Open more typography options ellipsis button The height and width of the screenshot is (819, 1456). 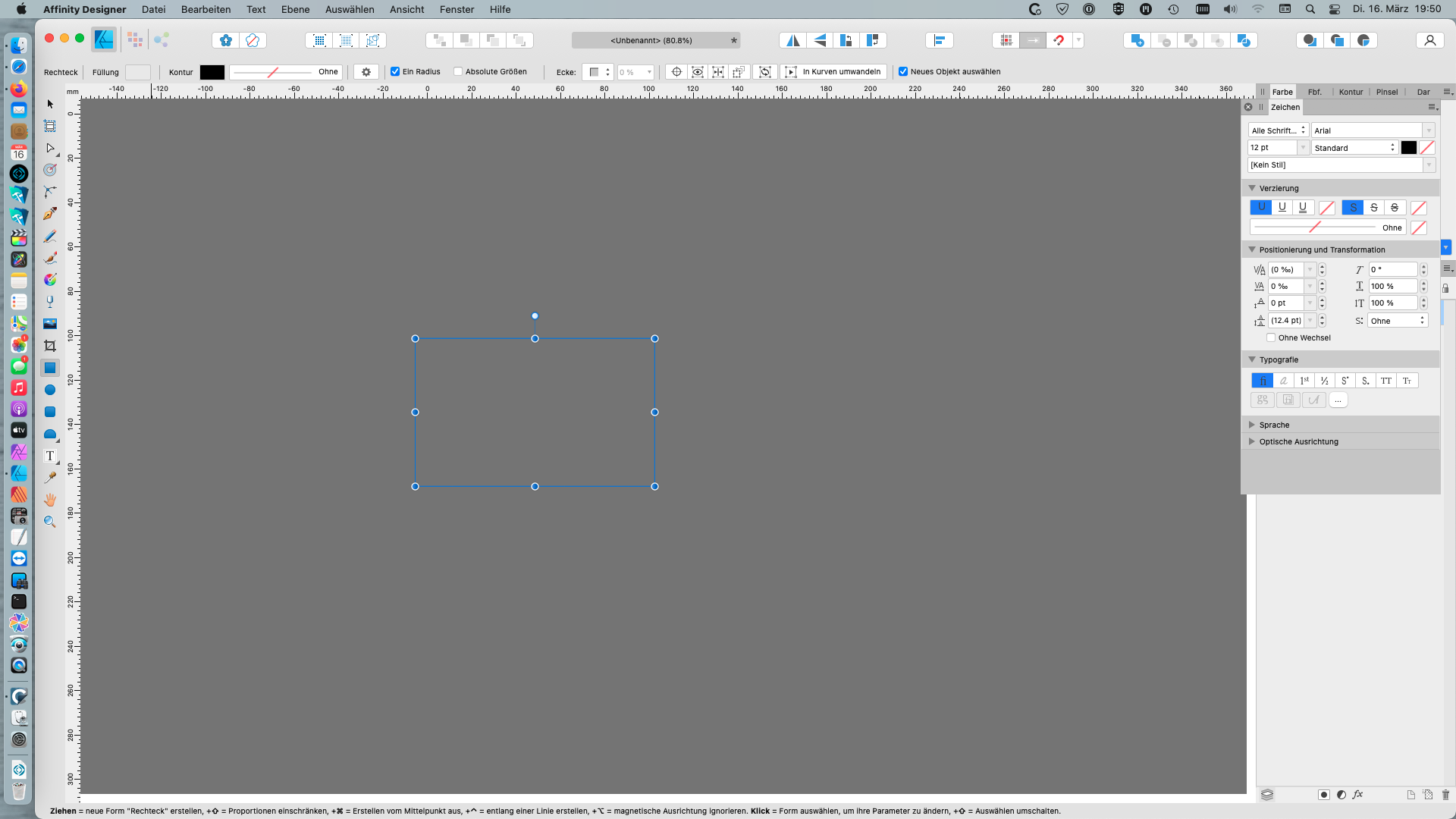(x=1338, y=400)
